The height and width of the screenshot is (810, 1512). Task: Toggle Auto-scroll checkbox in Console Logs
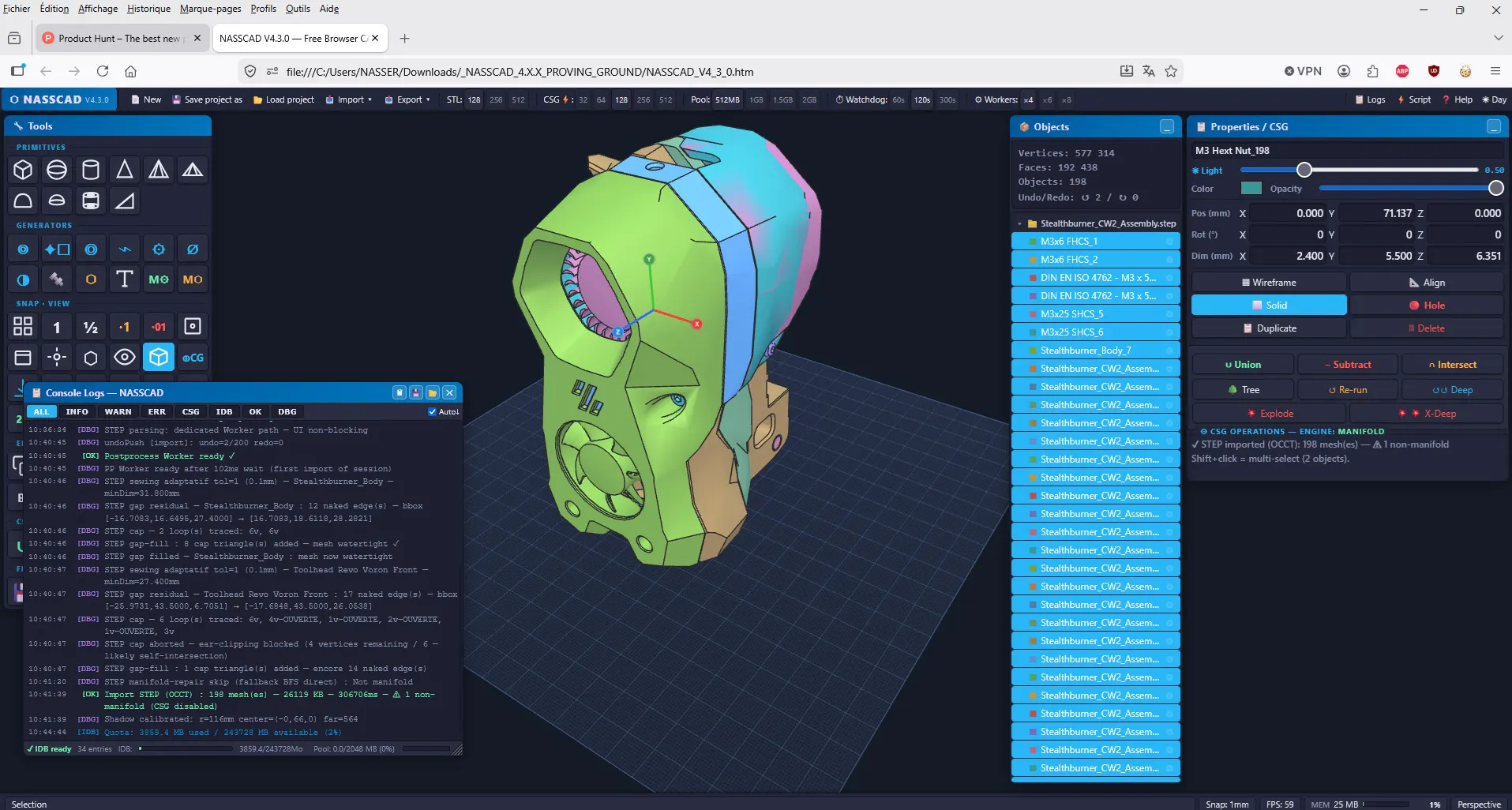click(432, 411)
